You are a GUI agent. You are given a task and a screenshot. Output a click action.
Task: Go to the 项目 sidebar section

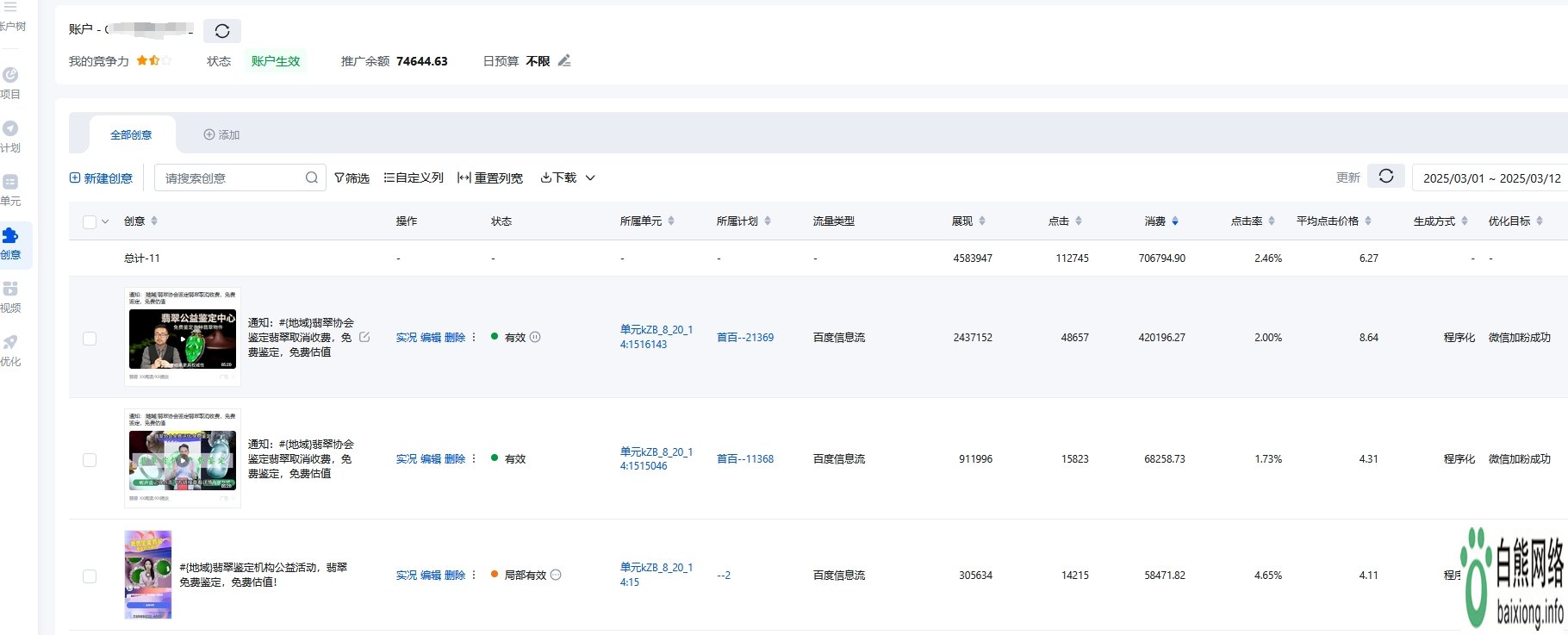[x=10, y=83]
